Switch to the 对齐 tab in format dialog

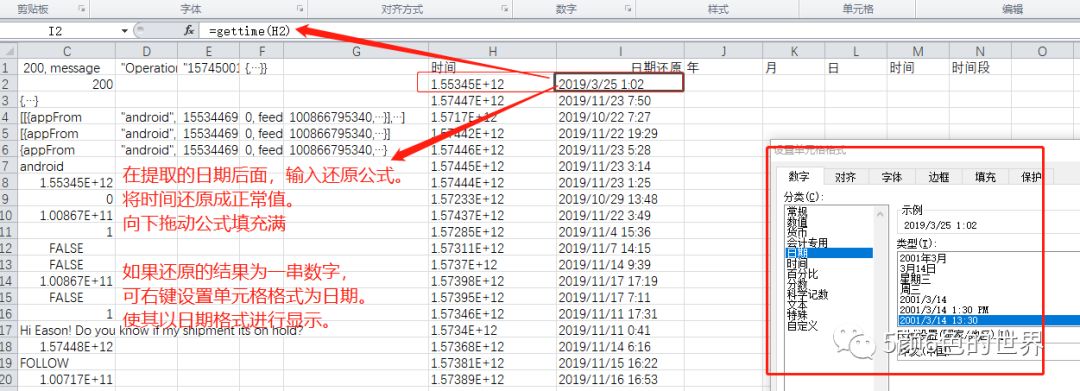845,177
